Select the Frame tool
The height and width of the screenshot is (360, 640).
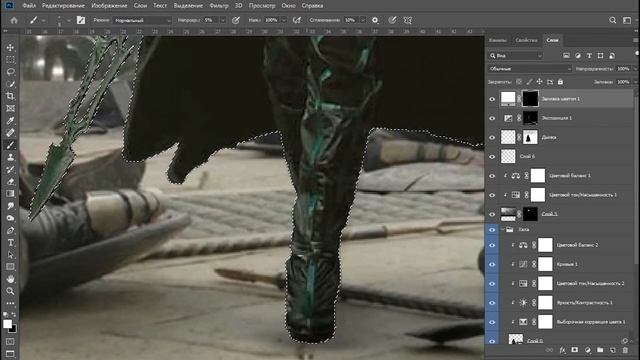[x=10, y=108]
